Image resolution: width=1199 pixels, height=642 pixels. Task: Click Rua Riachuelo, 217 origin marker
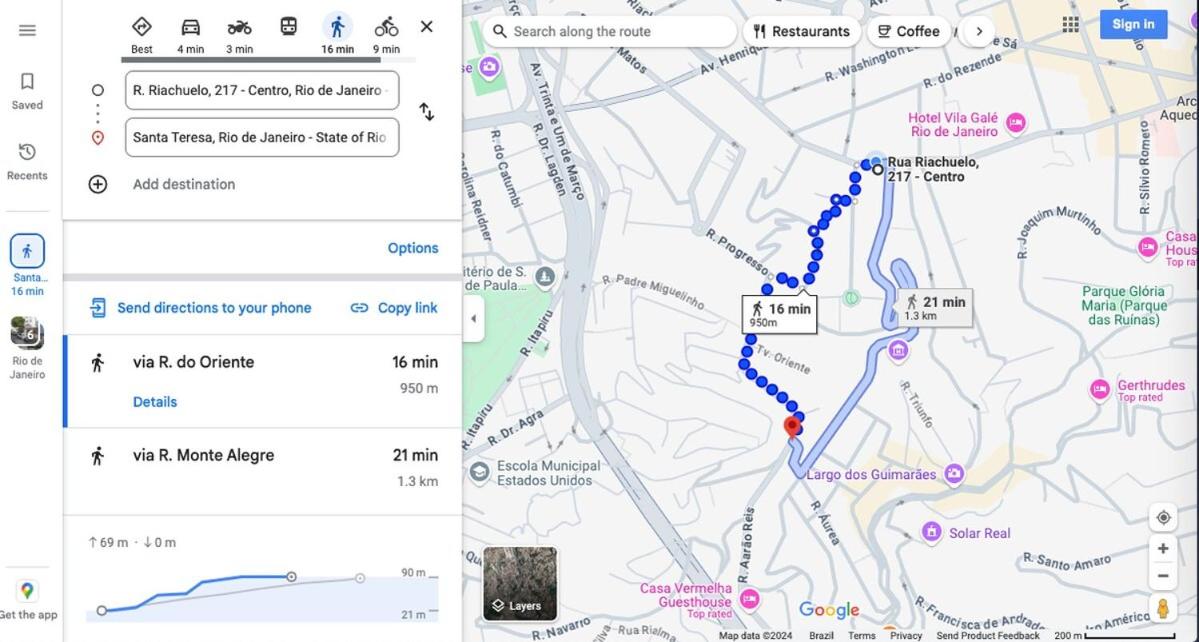[878, 170]
